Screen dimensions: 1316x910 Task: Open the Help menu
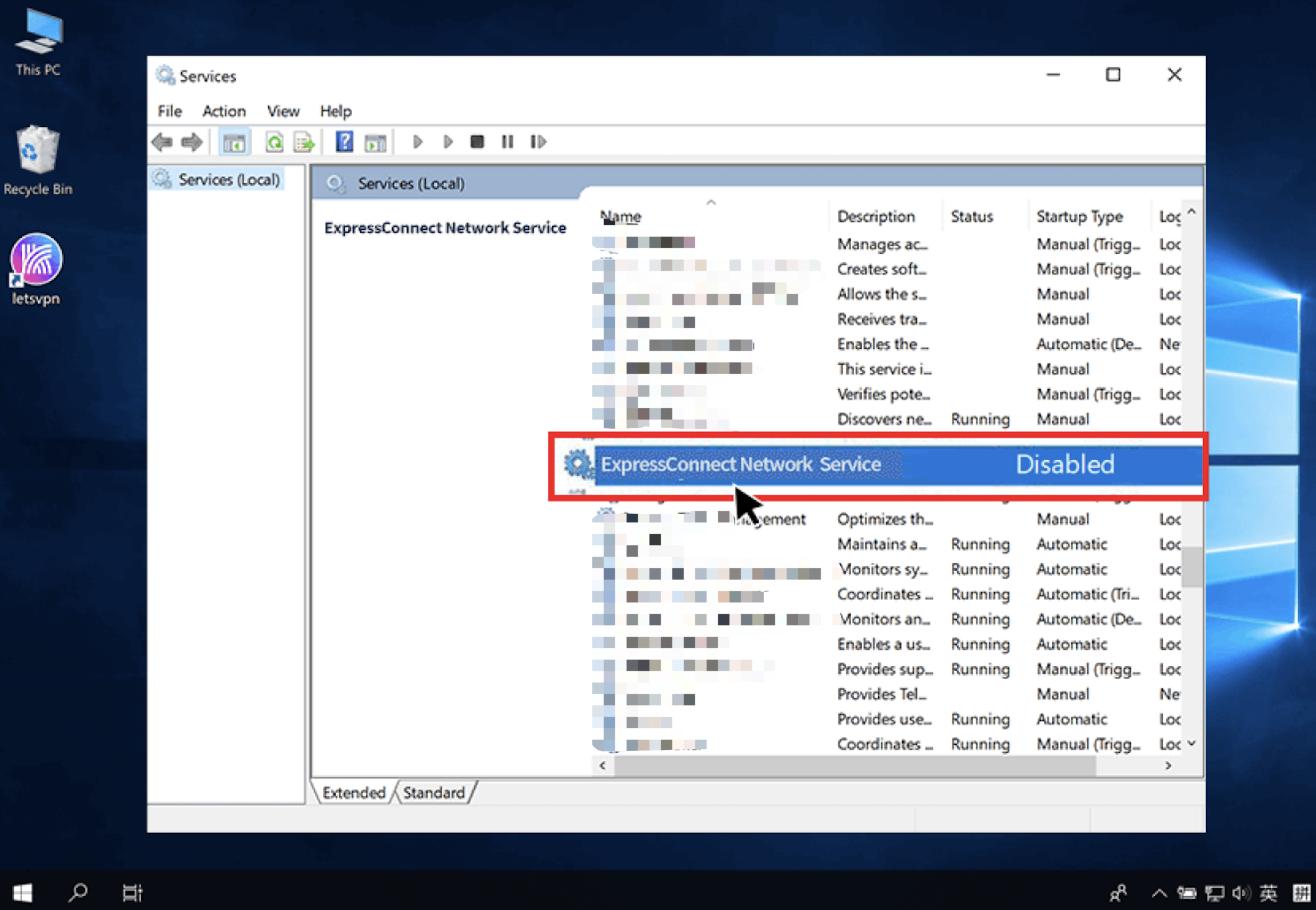pyautogui.click(x=336, y=111)
